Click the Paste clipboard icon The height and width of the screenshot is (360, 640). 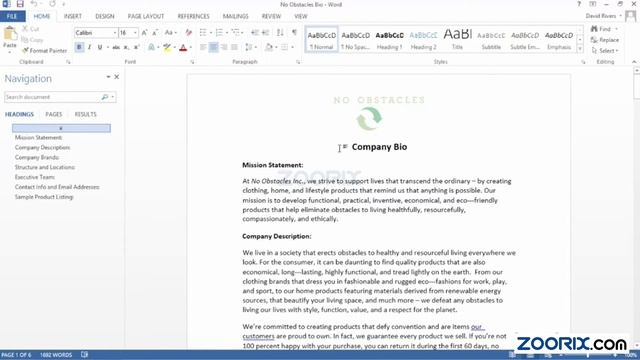coord(10,33)
